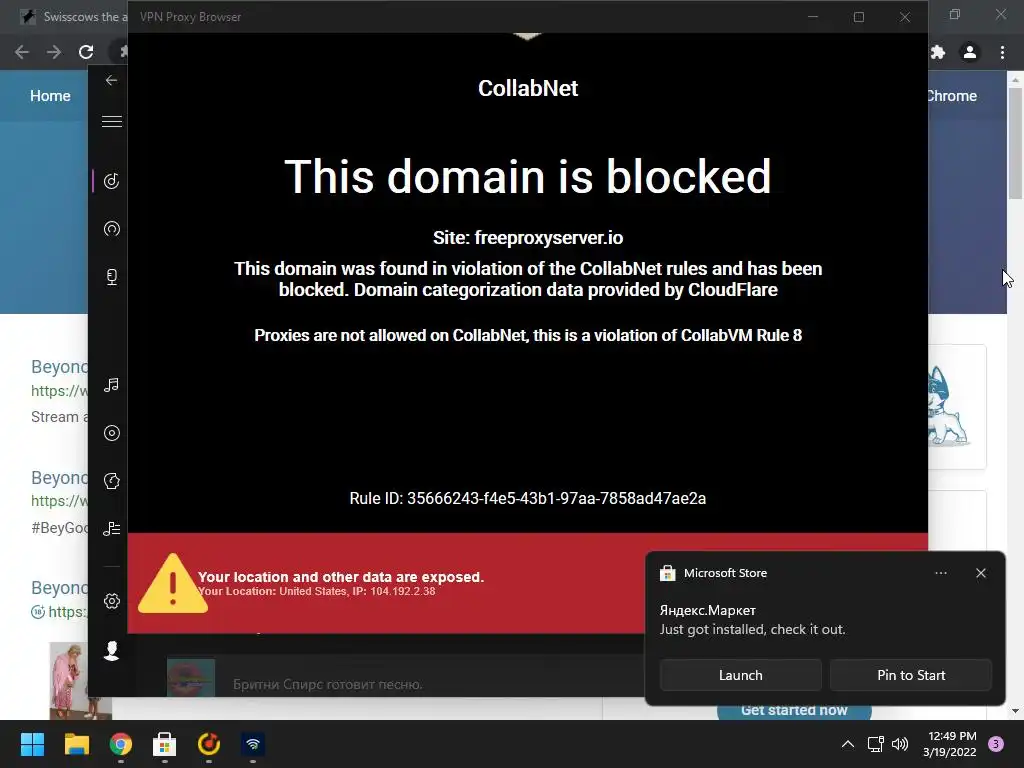The height and width of the screenshot is (768, 1024).
Task: Switch to Google Chrome in the taskbar
Action: (120, 744)
